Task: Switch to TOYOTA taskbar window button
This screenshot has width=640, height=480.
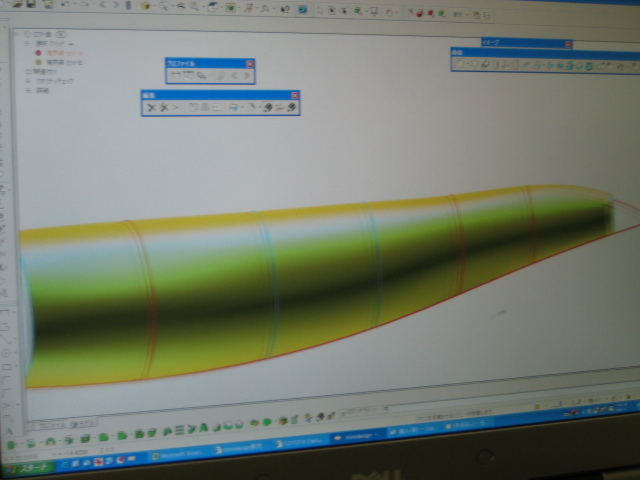Action: [303, 442]
